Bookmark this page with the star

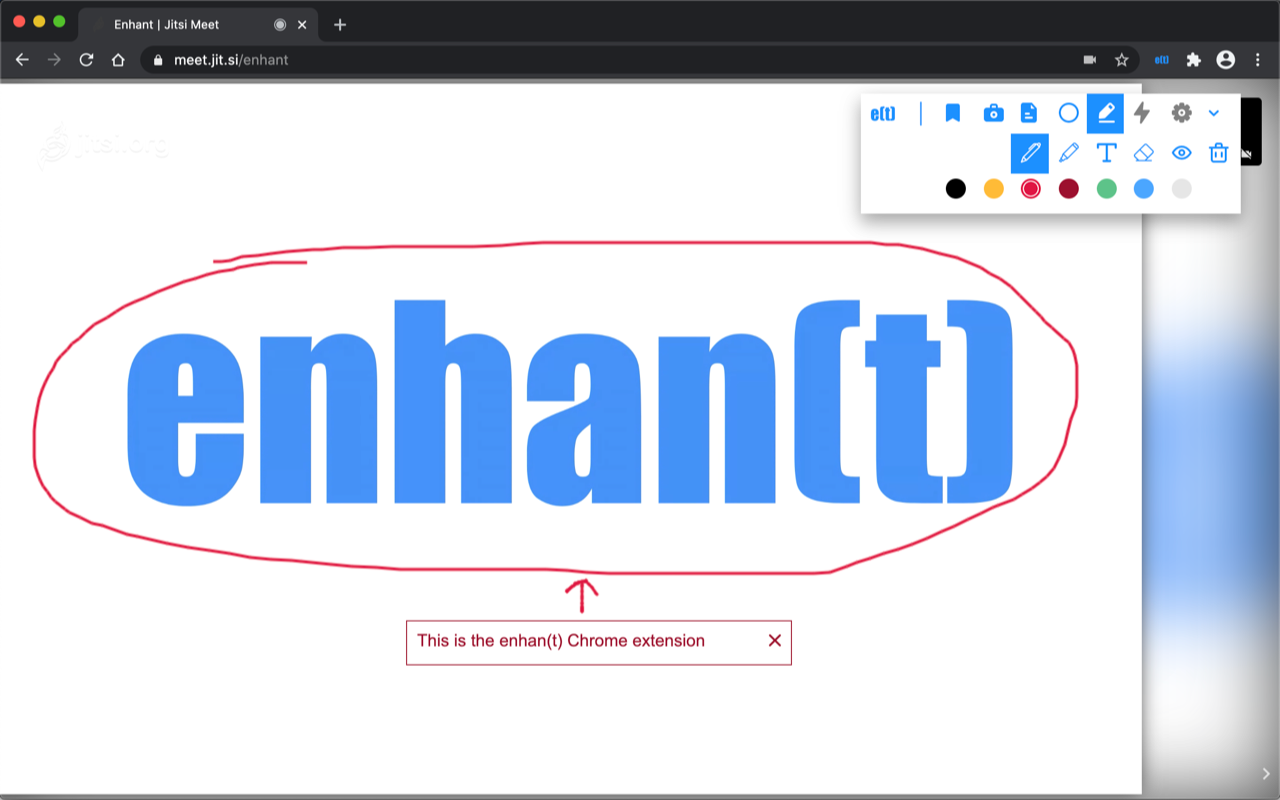click(1122, 60)
